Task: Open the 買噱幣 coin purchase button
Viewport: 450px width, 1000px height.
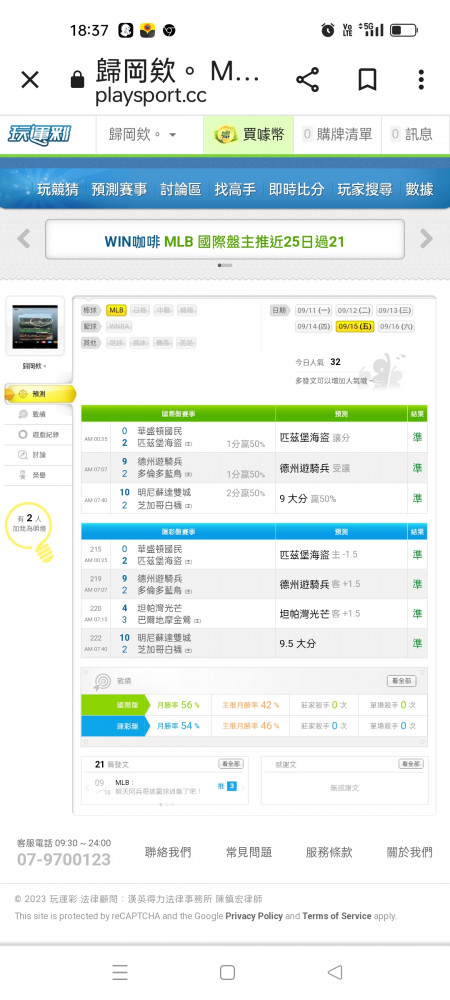Action: 249,135
